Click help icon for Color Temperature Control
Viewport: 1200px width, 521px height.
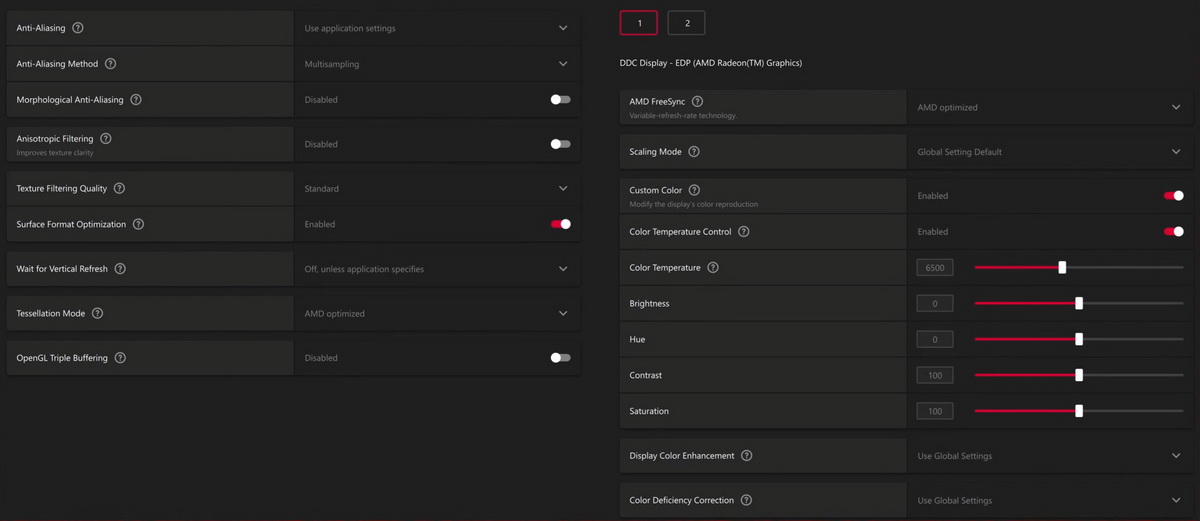[743, 232]
